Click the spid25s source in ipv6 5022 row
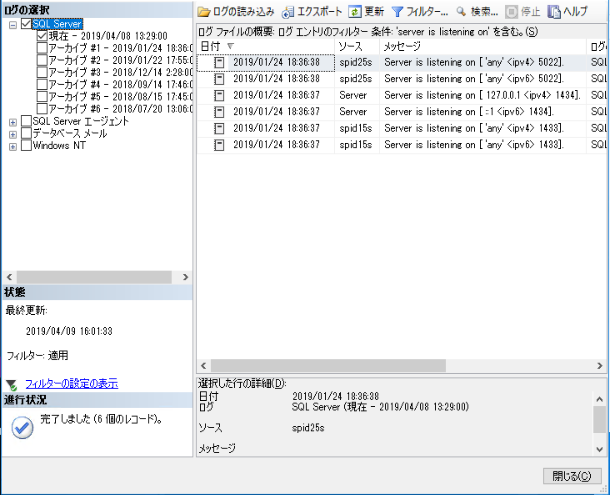Viewport: 610px width, 495px height. (x=356, y=79)
